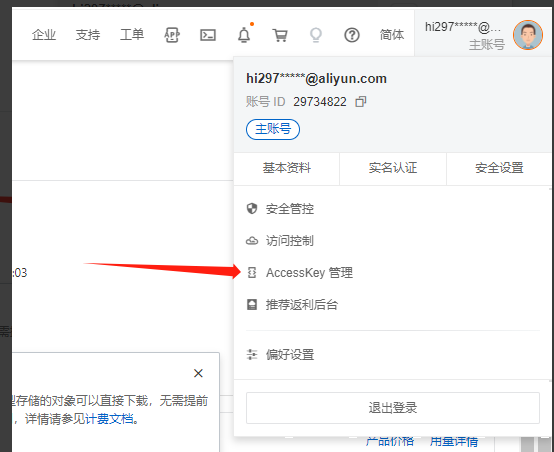Image resolution: width=554 pixels, height=452 pixels.
Task: Open notifications bell icon
Action: coord(244,35)
